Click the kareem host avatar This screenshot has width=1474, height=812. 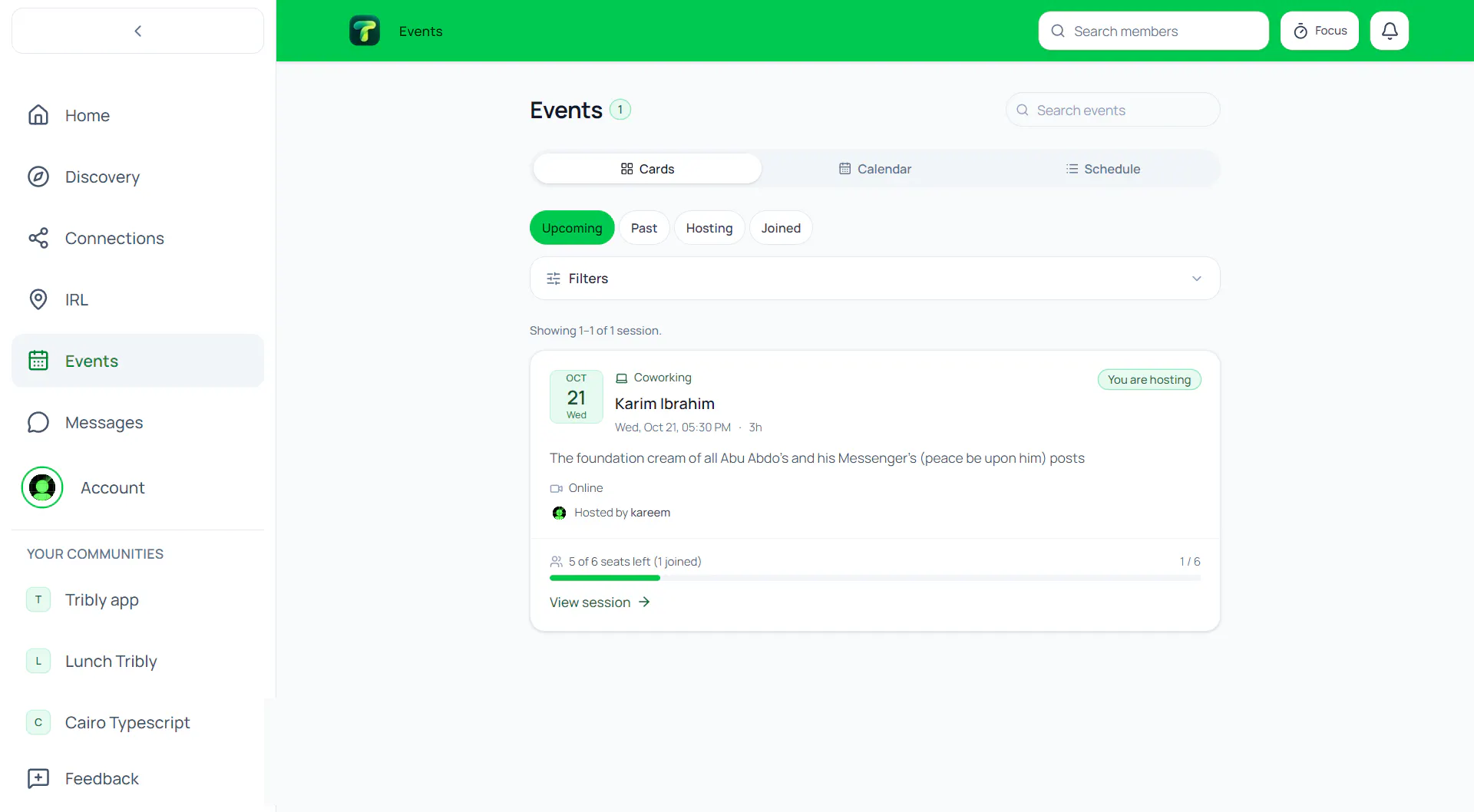pyautogui.click(x=559, y=513)
